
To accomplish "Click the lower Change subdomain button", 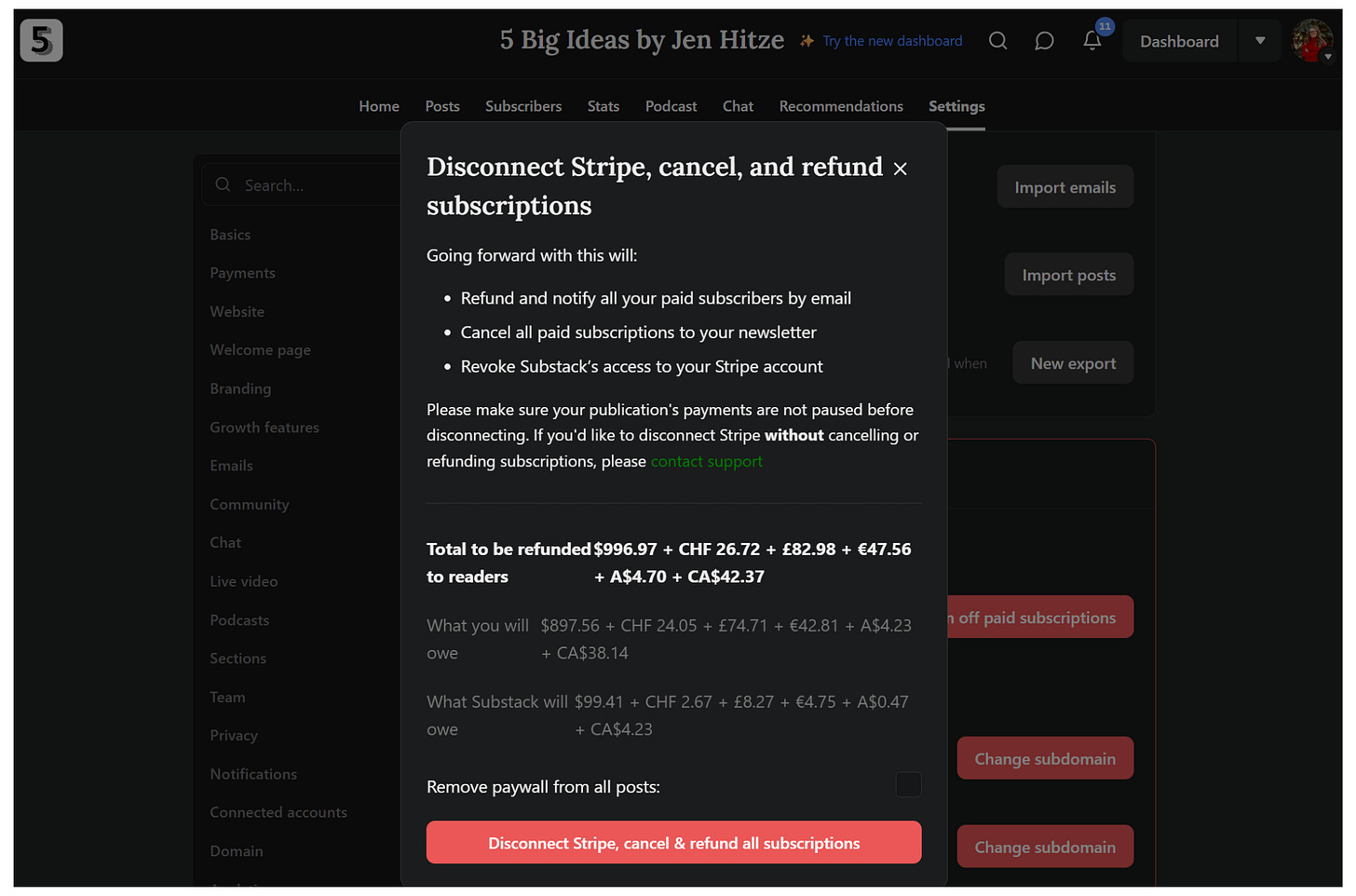I will click(x=1045, y=848).
